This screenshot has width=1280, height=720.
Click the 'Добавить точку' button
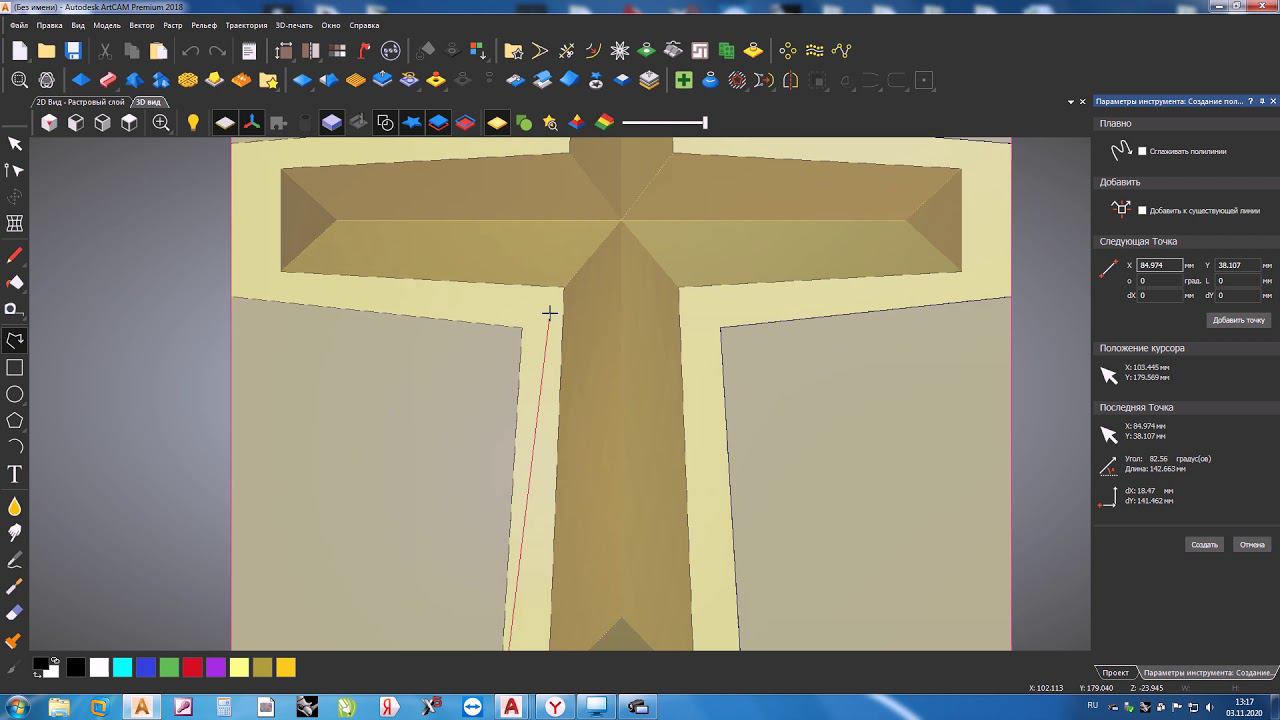coord(1239,320)
